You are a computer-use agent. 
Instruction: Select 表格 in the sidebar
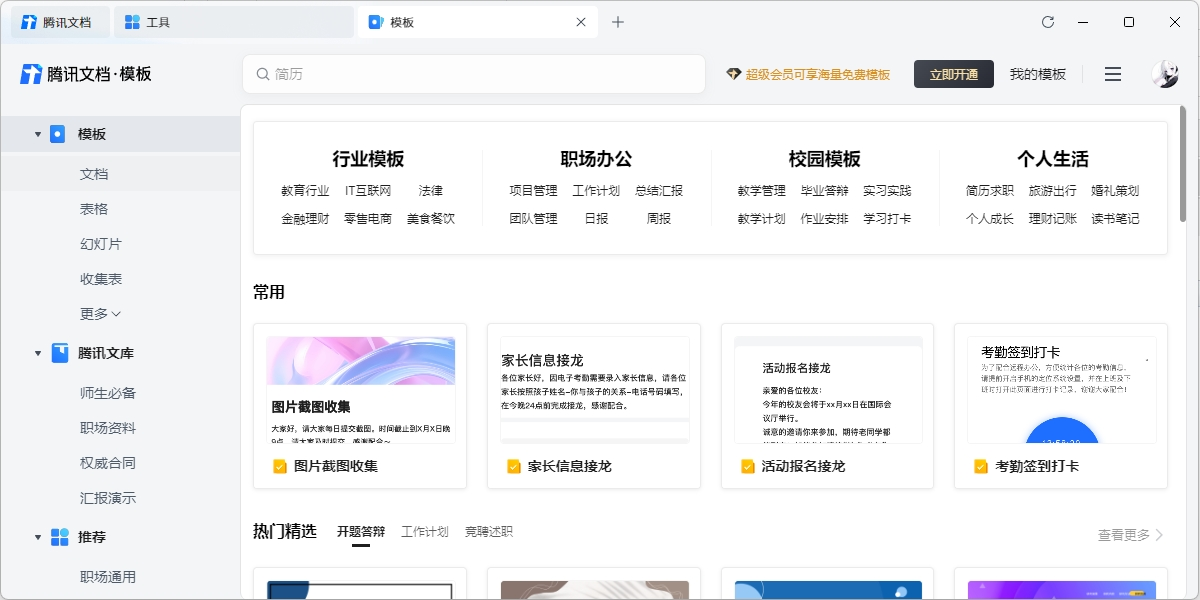coord(94,209)
